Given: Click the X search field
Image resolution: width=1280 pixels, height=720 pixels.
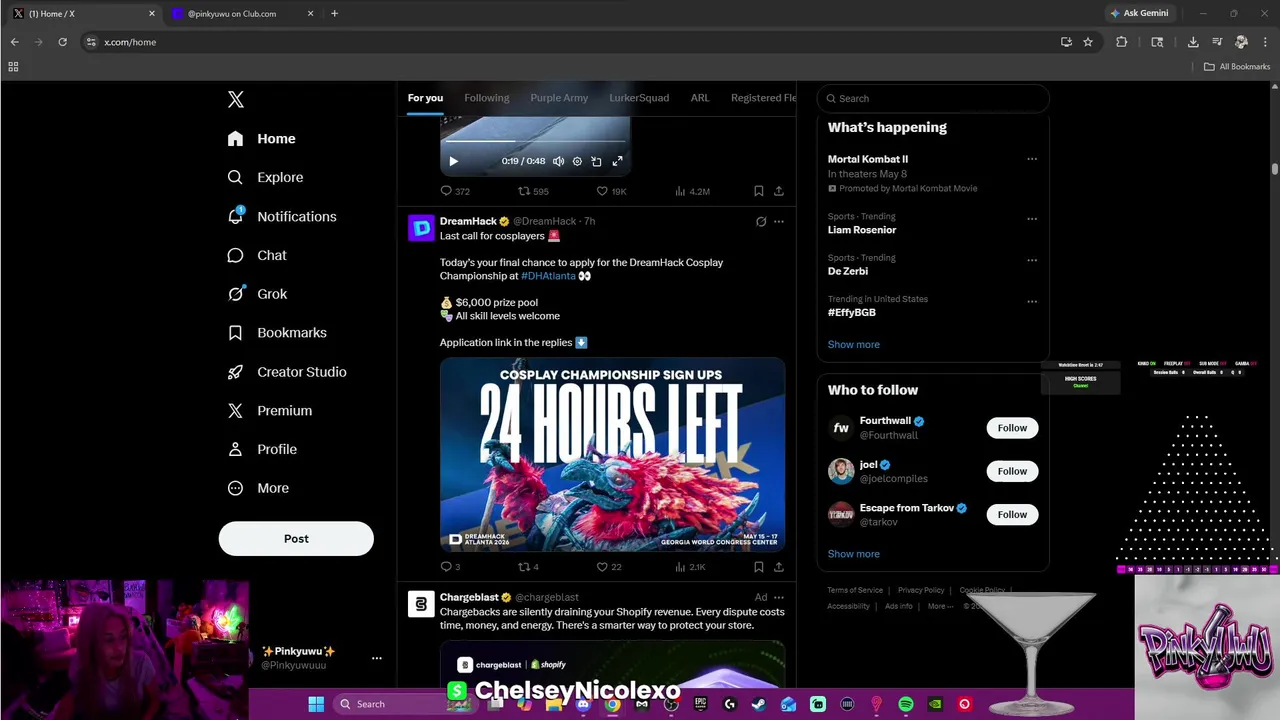Looking at the screenshot, I should tap(933, 98).
